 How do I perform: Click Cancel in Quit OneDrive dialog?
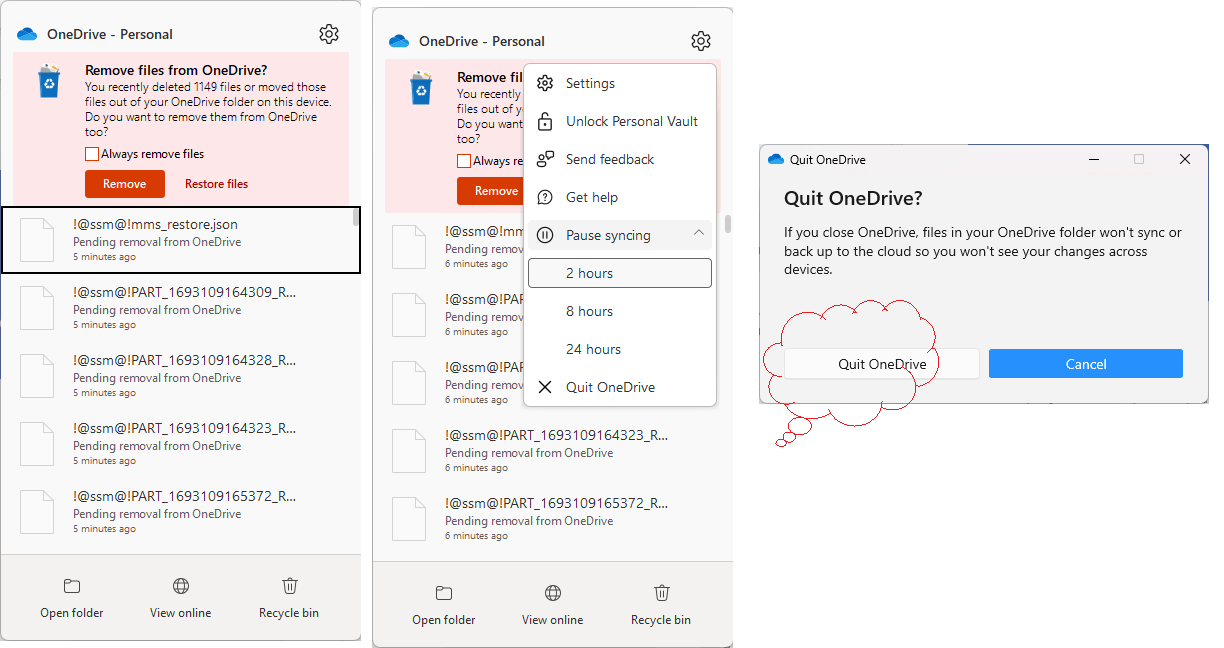pyautogui.click(x=1086, y=364)
